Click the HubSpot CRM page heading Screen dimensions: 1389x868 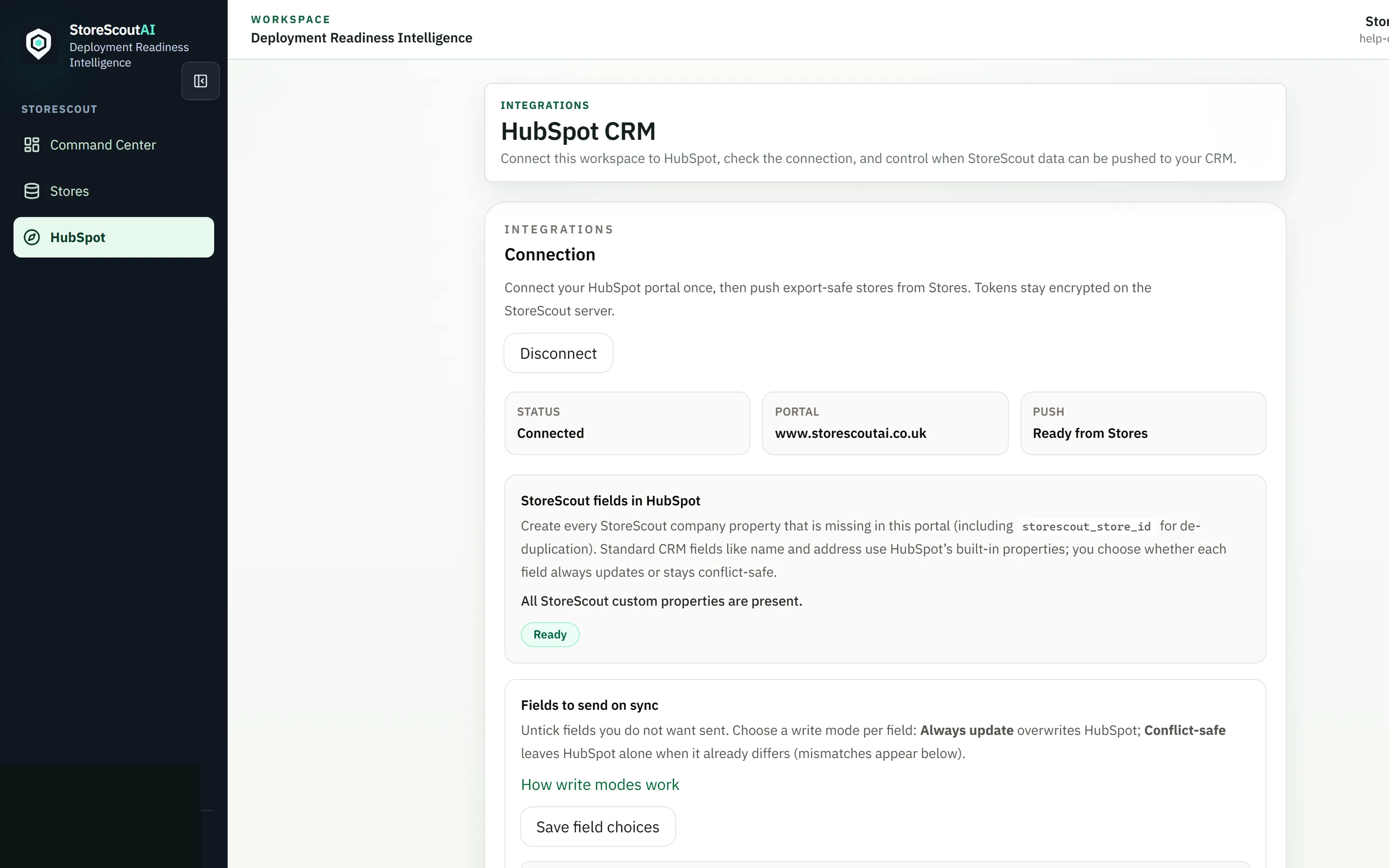tap(578, 132)
